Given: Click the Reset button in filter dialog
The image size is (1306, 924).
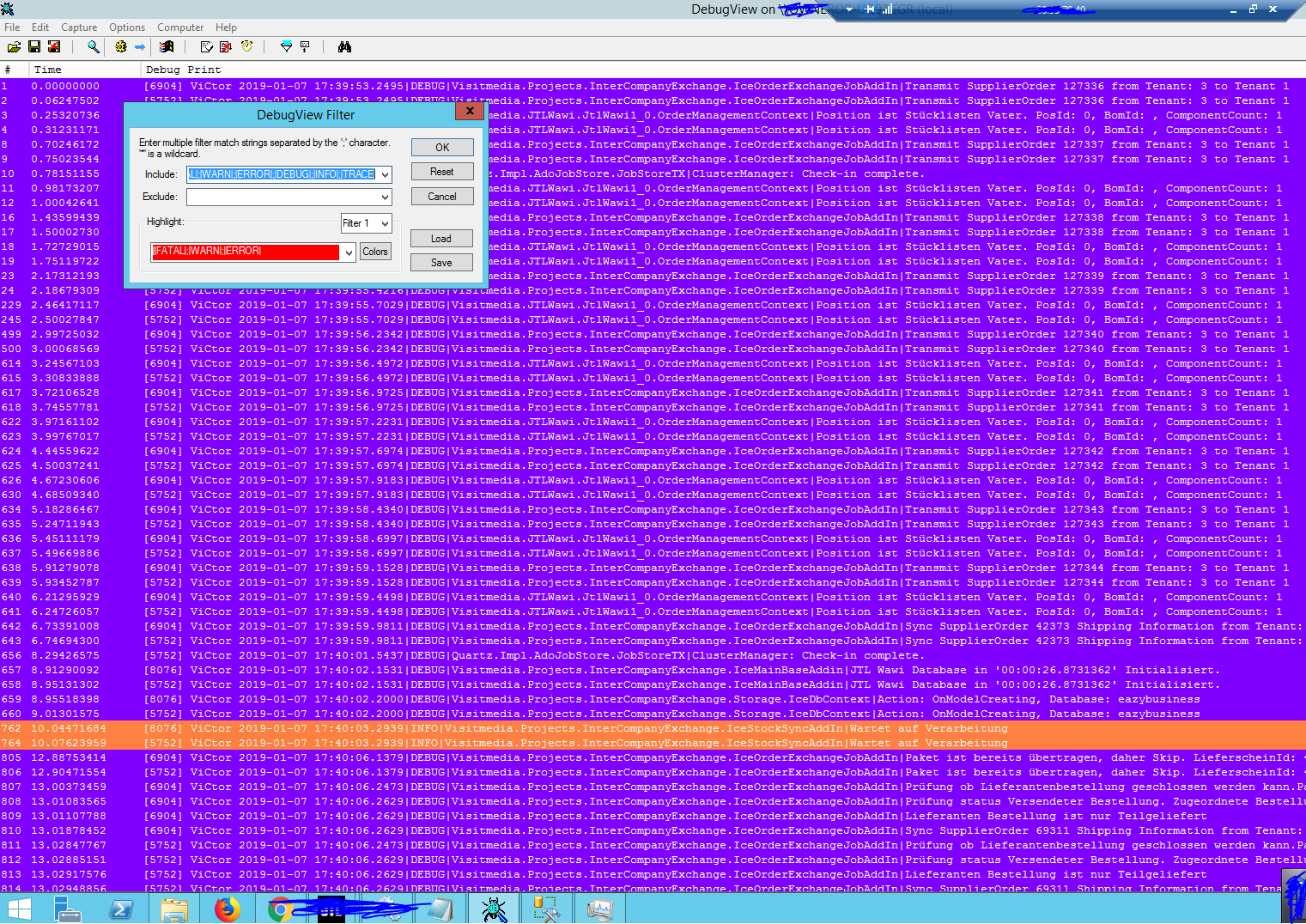Looking at the screenshot, I should pos(441,172).
